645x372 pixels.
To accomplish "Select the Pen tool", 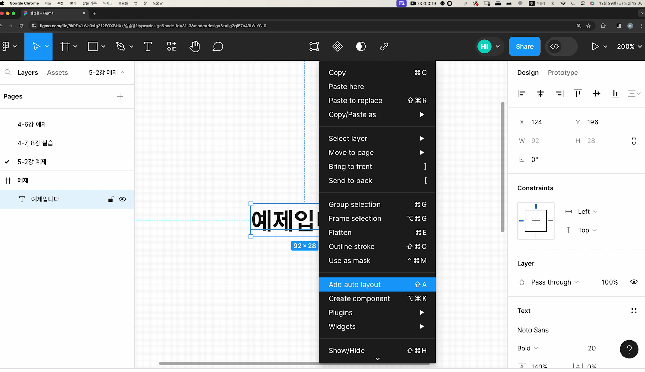I will pyautogui.click(x=121, y=46).
